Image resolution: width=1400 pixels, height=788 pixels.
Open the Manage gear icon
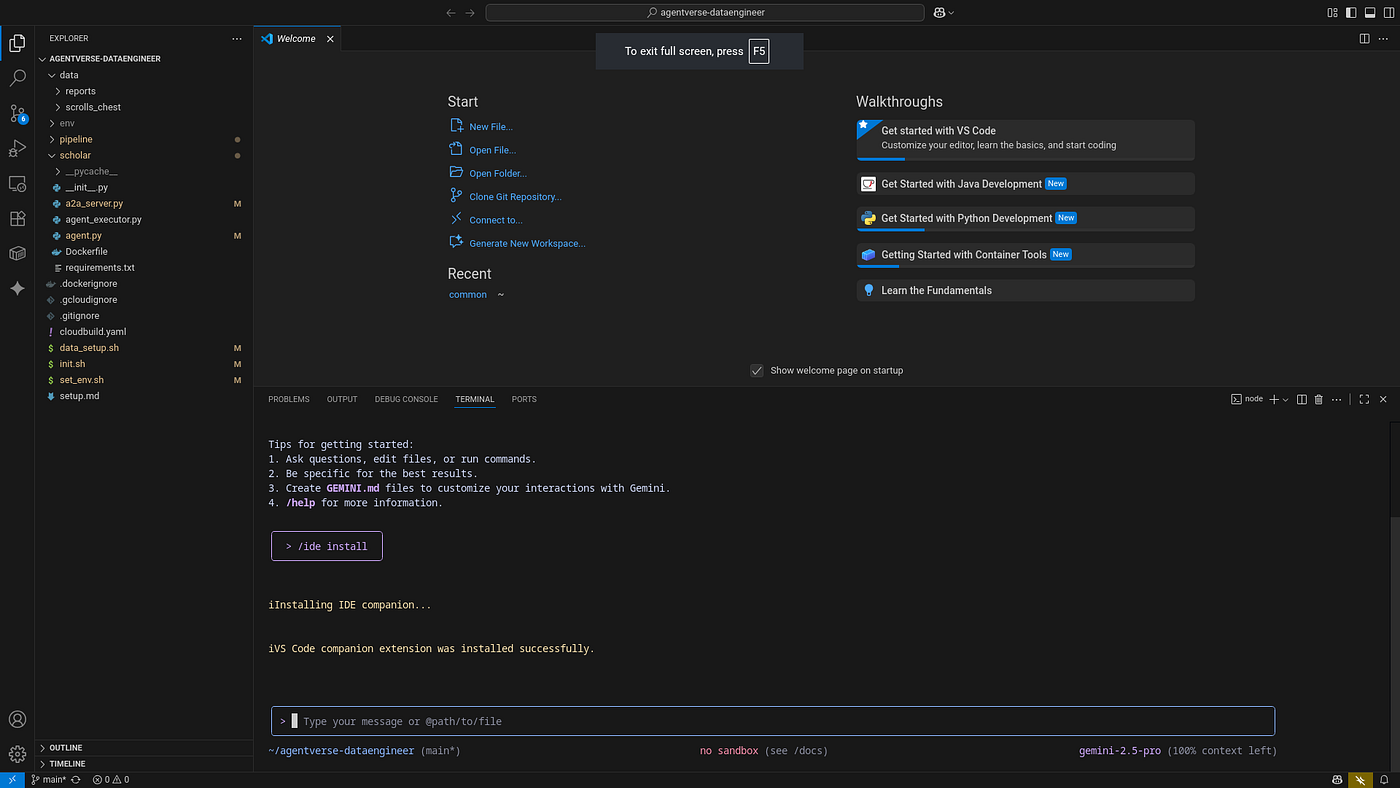pos(17,754)
